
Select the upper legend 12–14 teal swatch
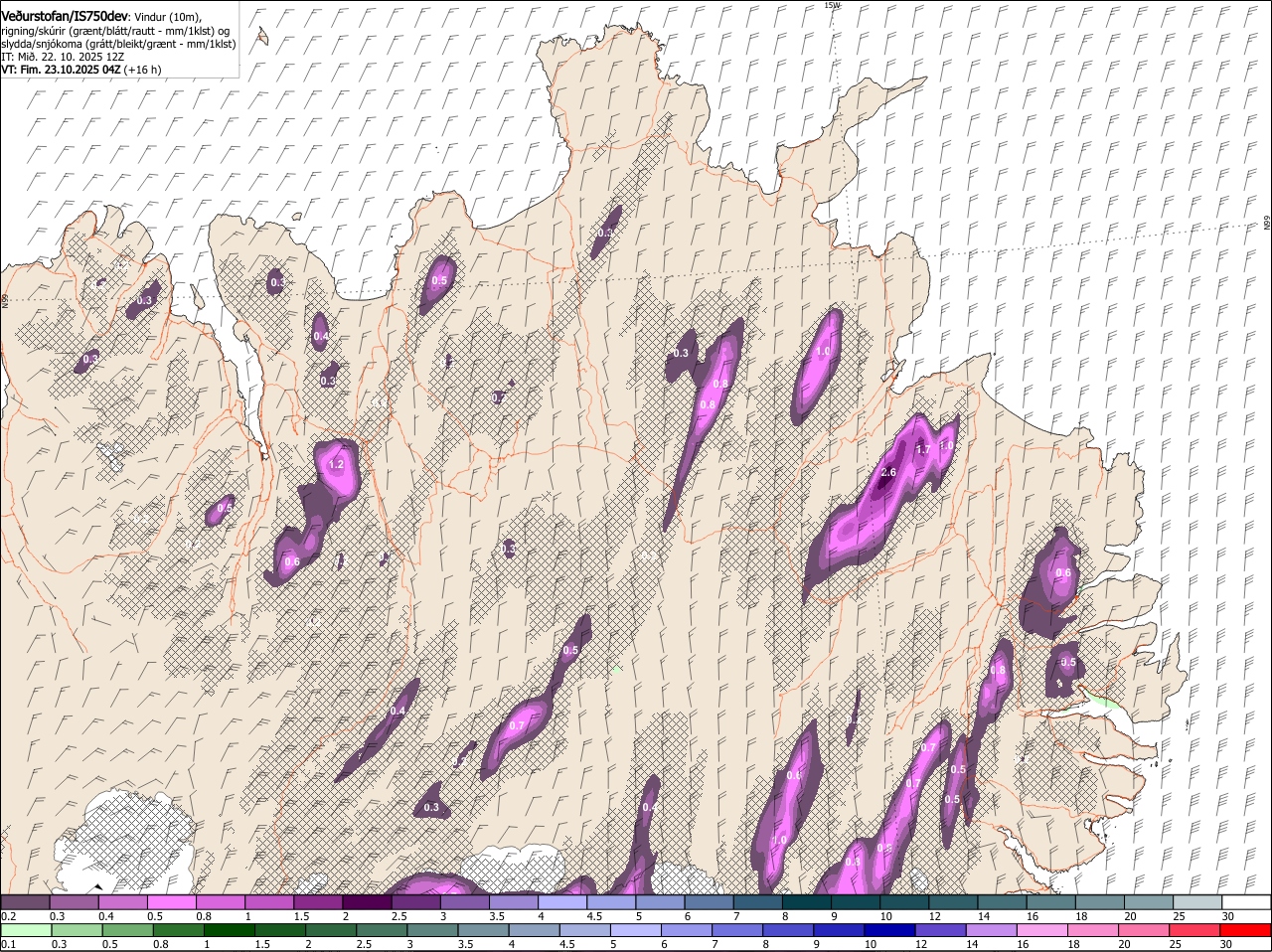click(x=953, y=901)
